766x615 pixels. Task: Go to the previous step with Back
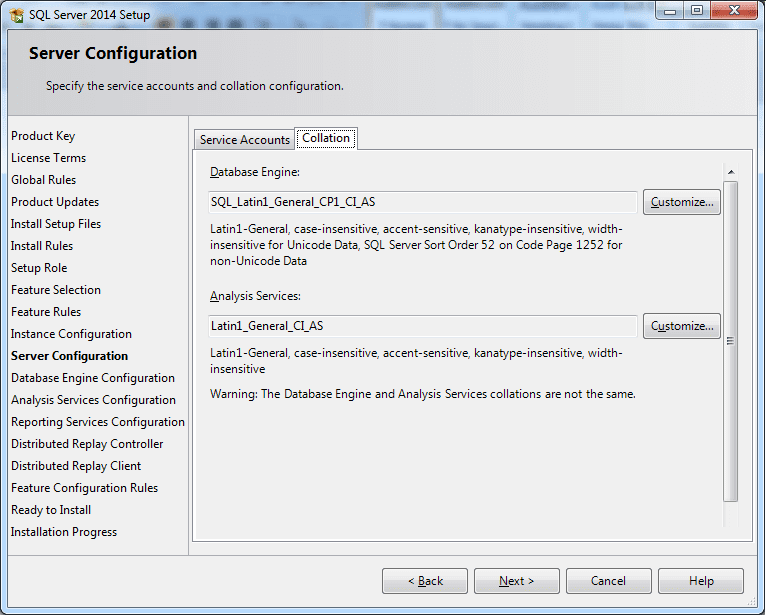pos(425,581)
